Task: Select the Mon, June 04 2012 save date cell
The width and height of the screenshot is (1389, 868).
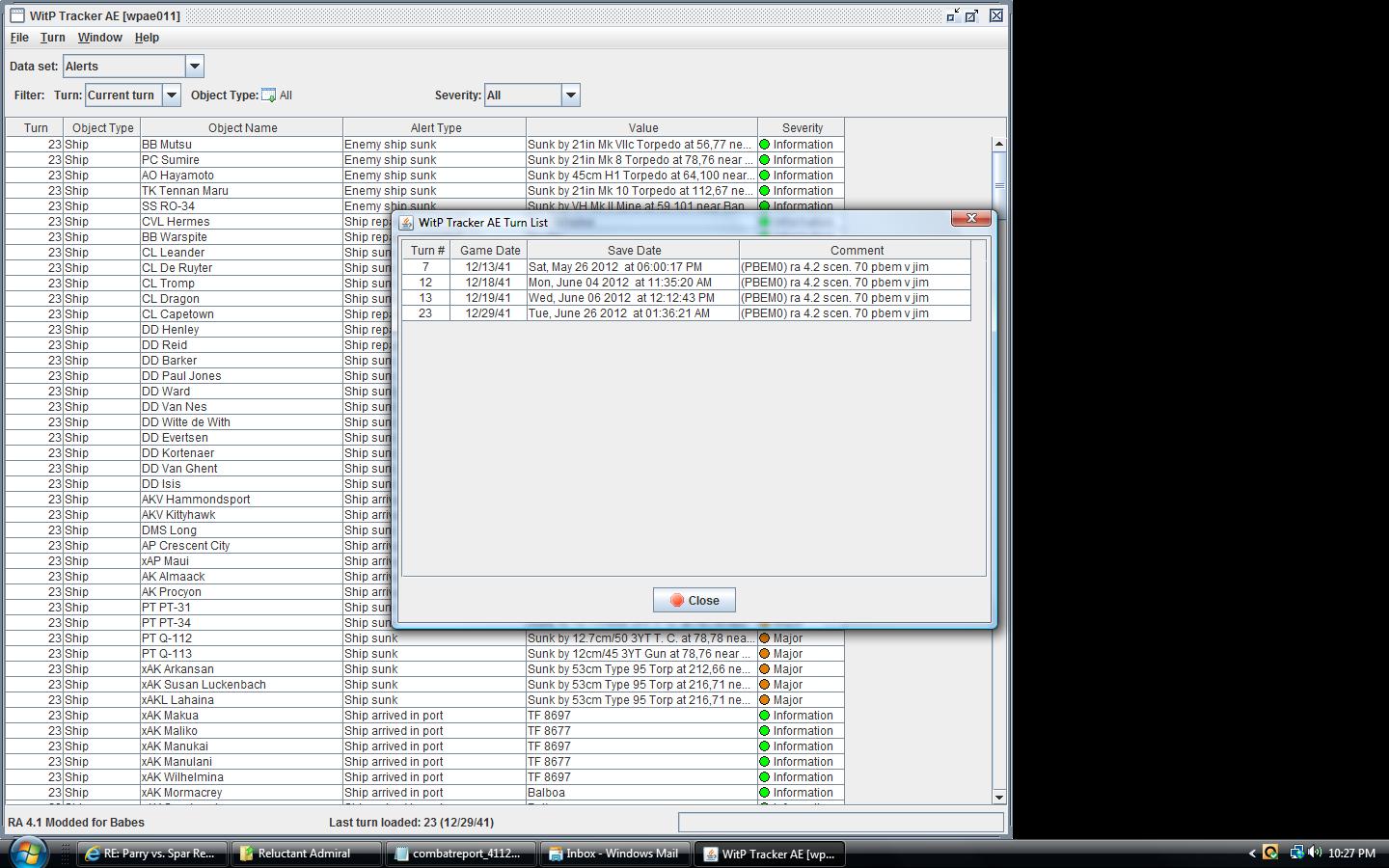Action: [633, 283]
